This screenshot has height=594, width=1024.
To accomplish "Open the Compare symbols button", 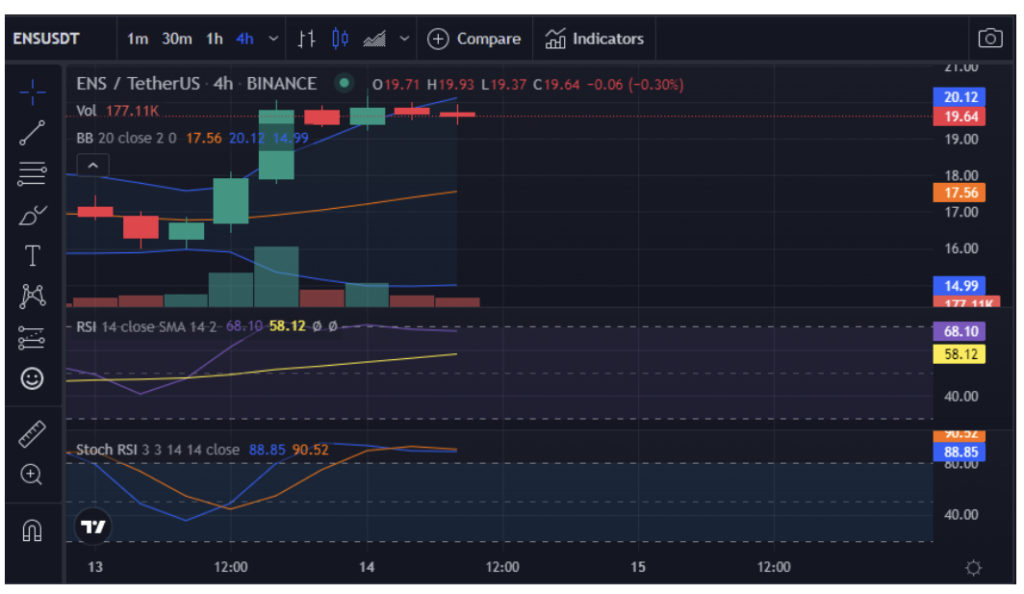I will [x=474, y=39].
